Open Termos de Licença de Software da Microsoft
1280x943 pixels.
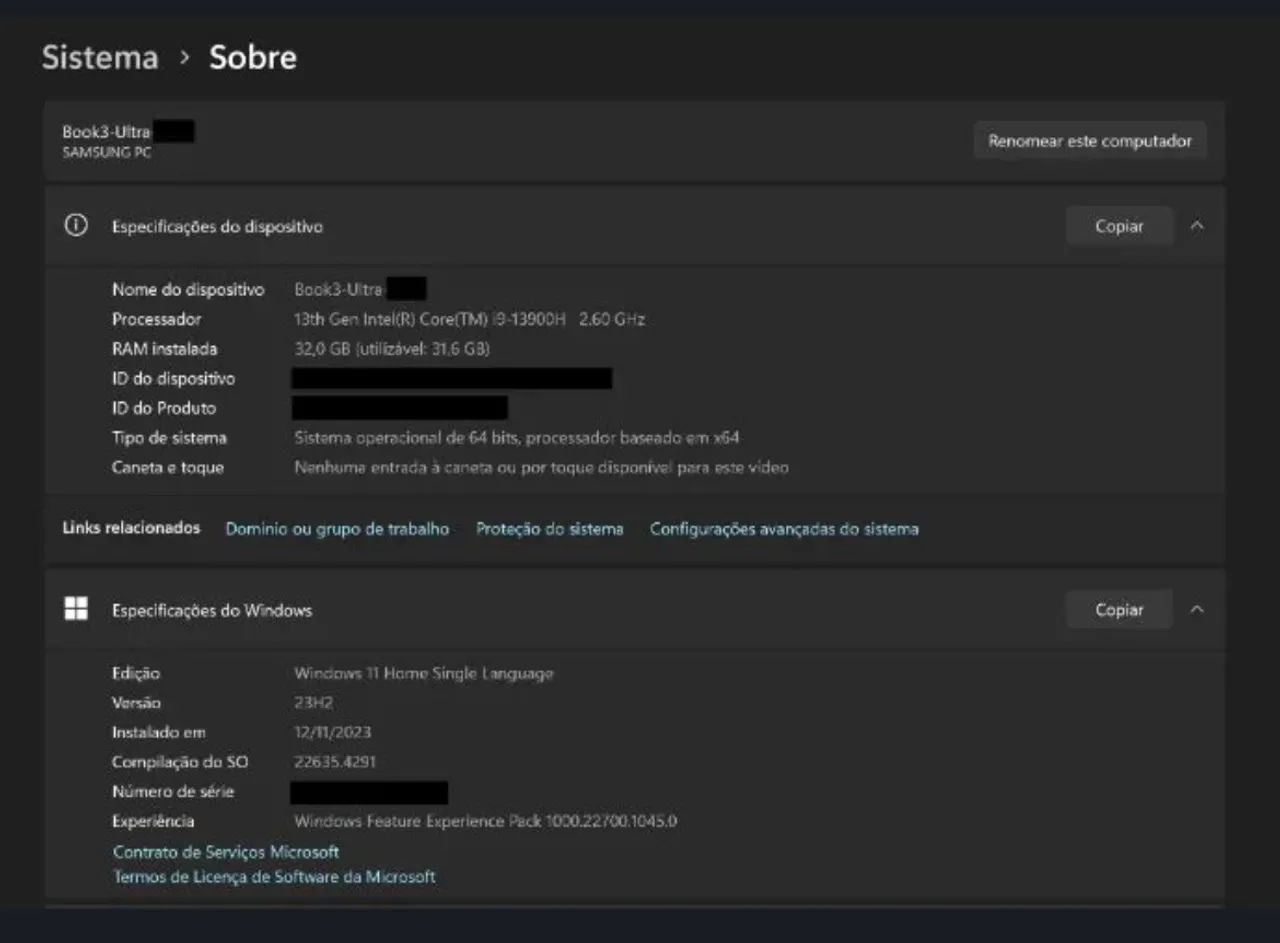click(x=274, y=877)
